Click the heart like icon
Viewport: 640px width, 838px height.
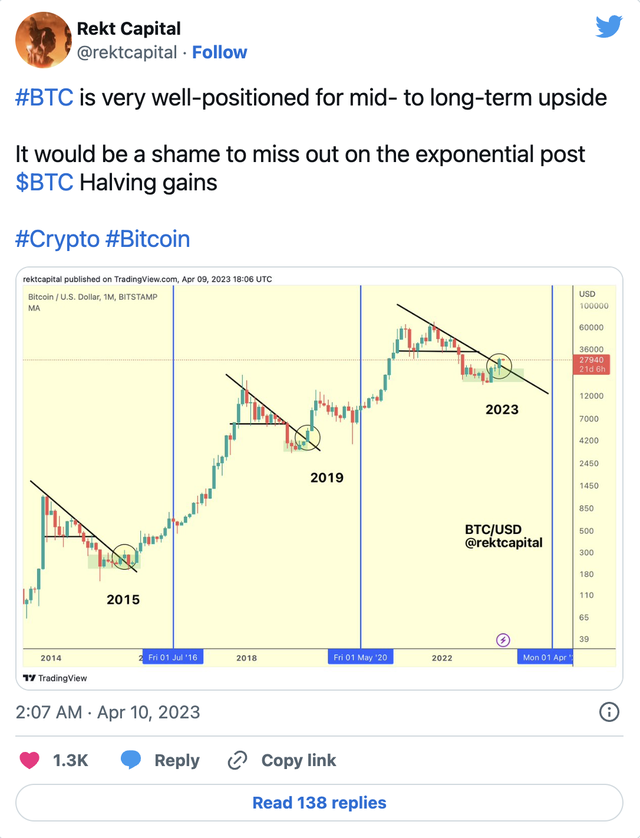point(31,761)
